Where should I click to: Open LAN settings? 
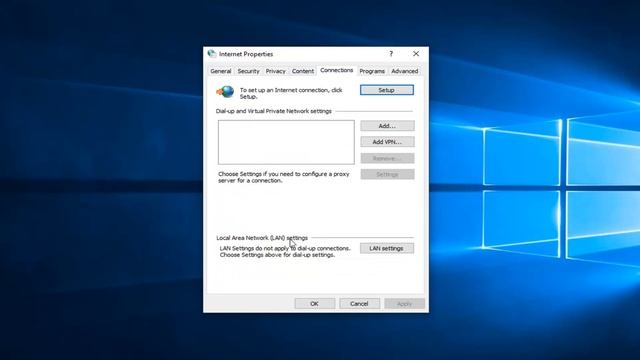(x=387, y=248)
